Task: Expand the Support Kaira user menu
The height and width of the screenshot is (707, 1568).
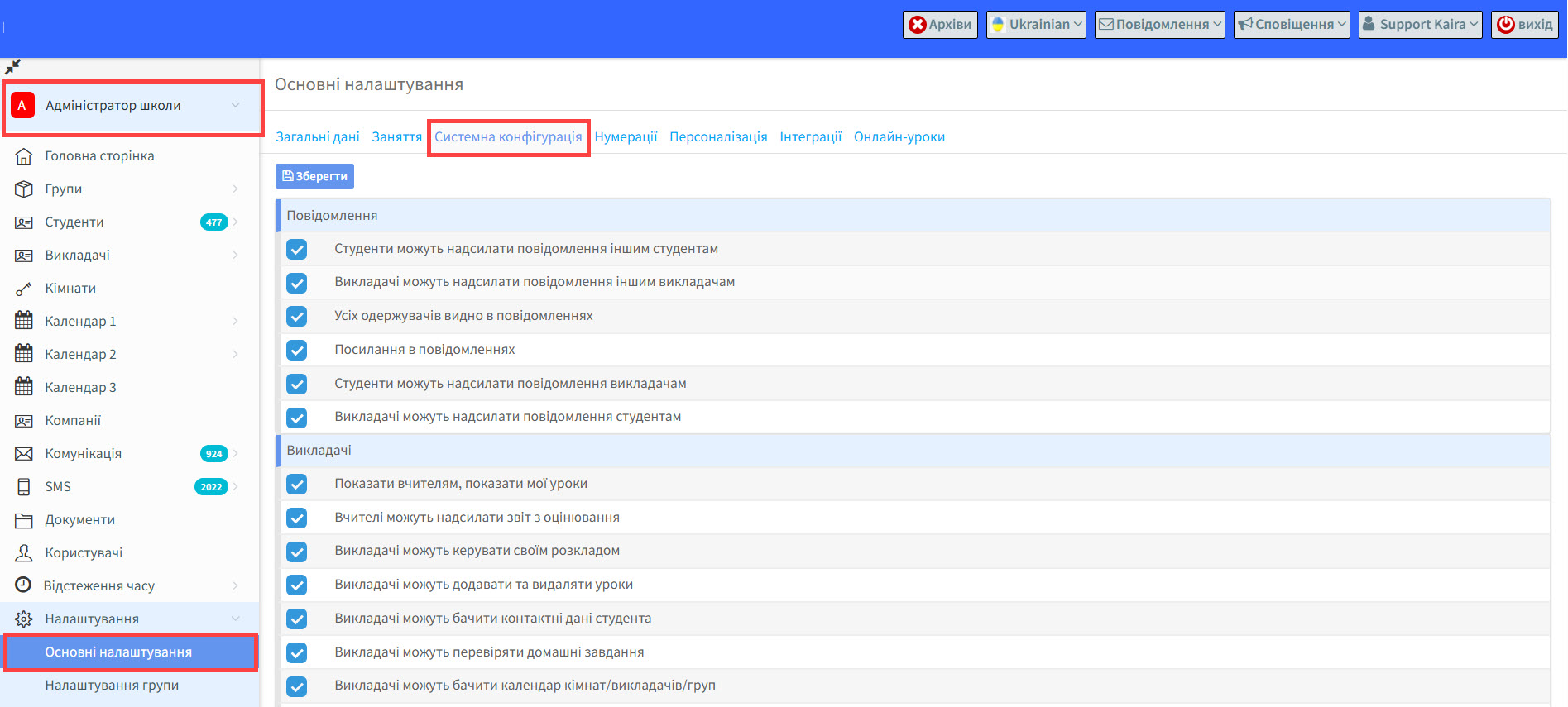Action: [x=1420, y=25]
